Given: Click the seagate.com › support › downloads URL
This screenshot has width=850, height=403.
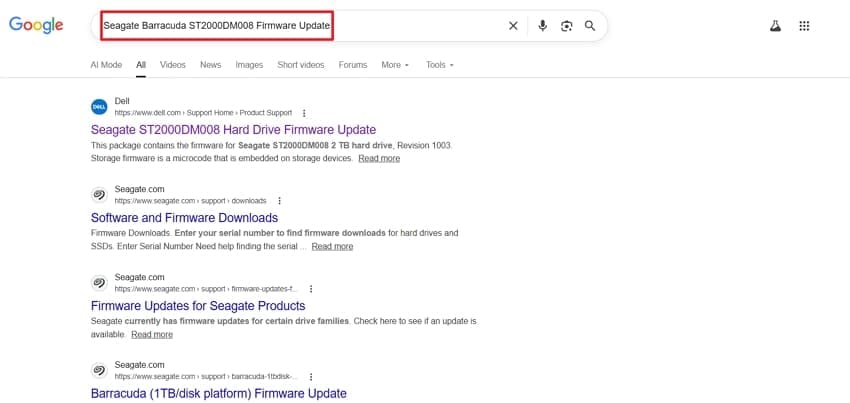Looking at the screenshot, I should (190, 201).
